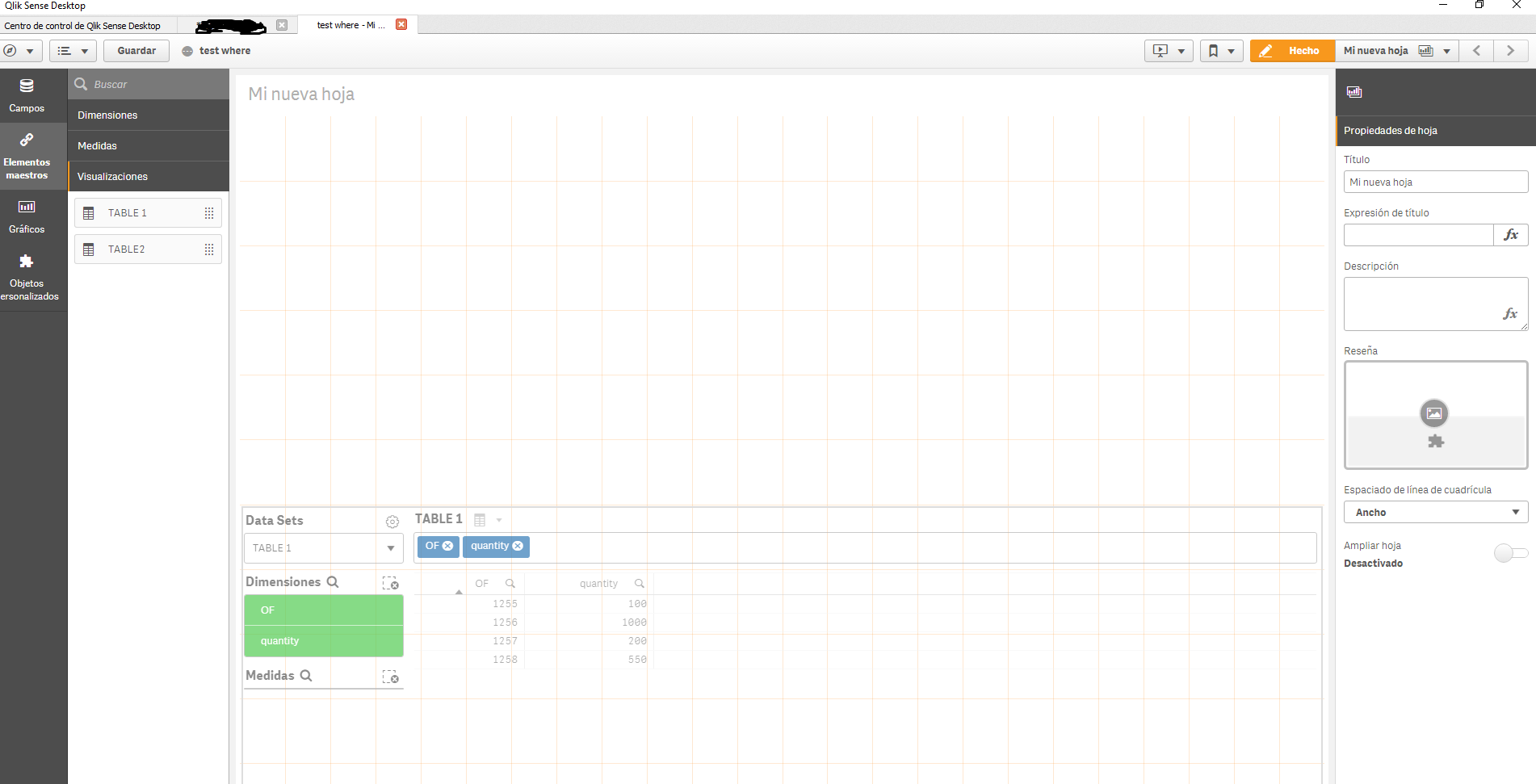Select the 1255 cell value
Screen dimensions: 1536x784
[505, 604]
